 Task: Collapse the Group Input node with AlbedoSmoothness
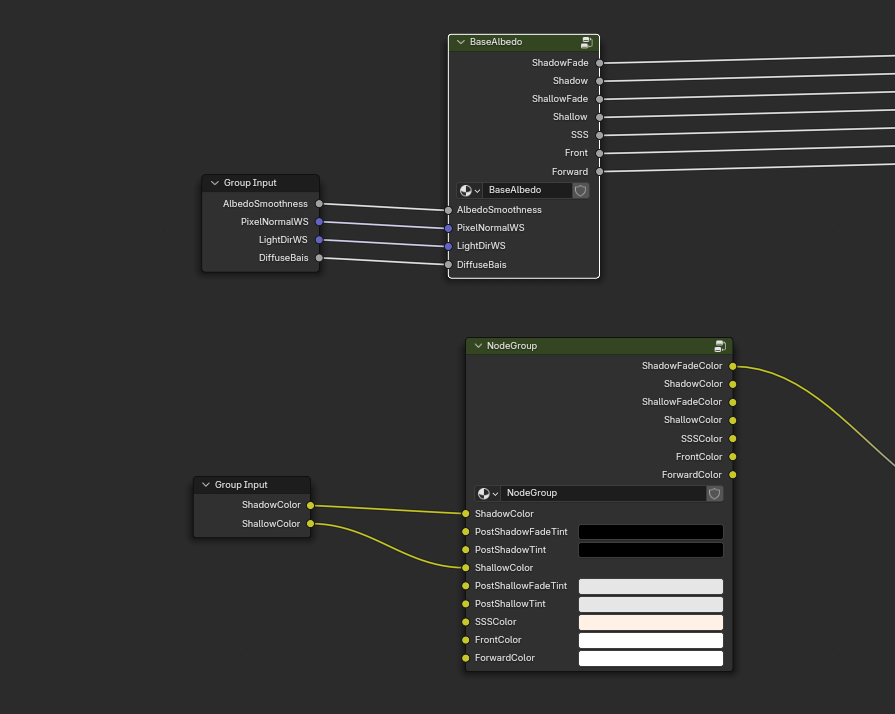coord(214,183)
